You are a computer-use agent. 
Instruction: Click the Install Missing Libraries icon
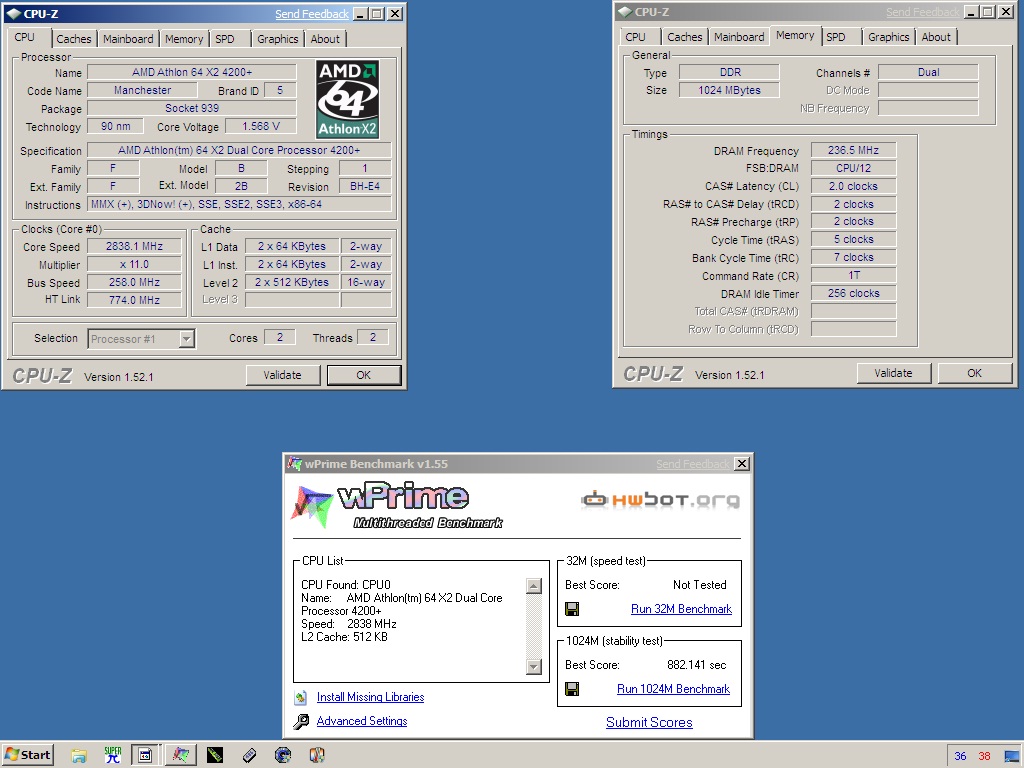[x=300, y=697]
